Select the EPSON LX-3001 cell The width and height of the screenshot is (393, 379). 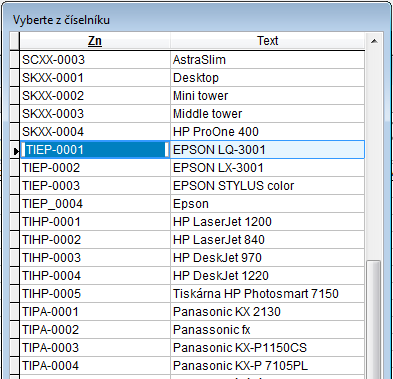(x=267, y=168)
